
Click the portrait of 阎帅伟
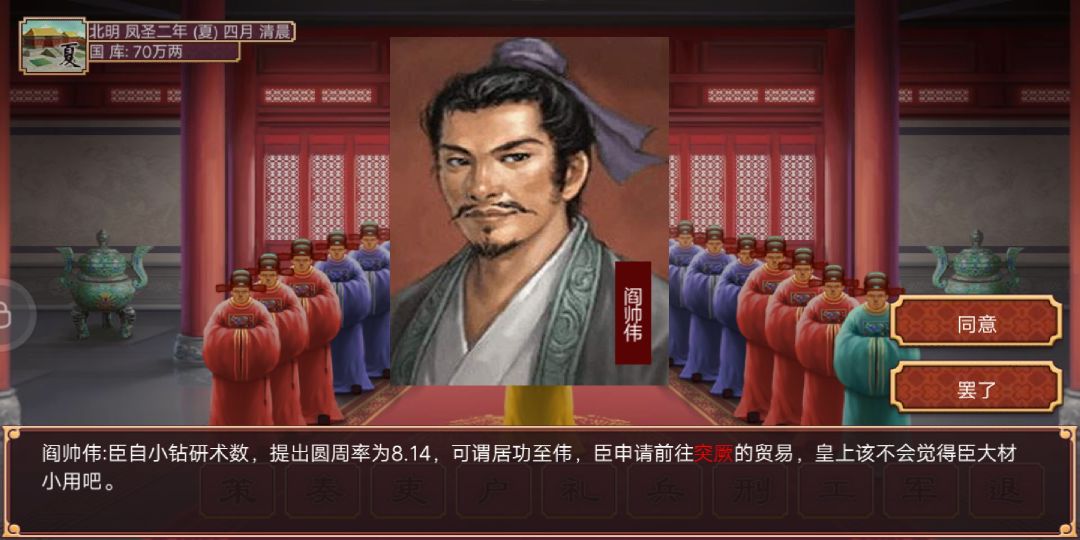(529, 211)
